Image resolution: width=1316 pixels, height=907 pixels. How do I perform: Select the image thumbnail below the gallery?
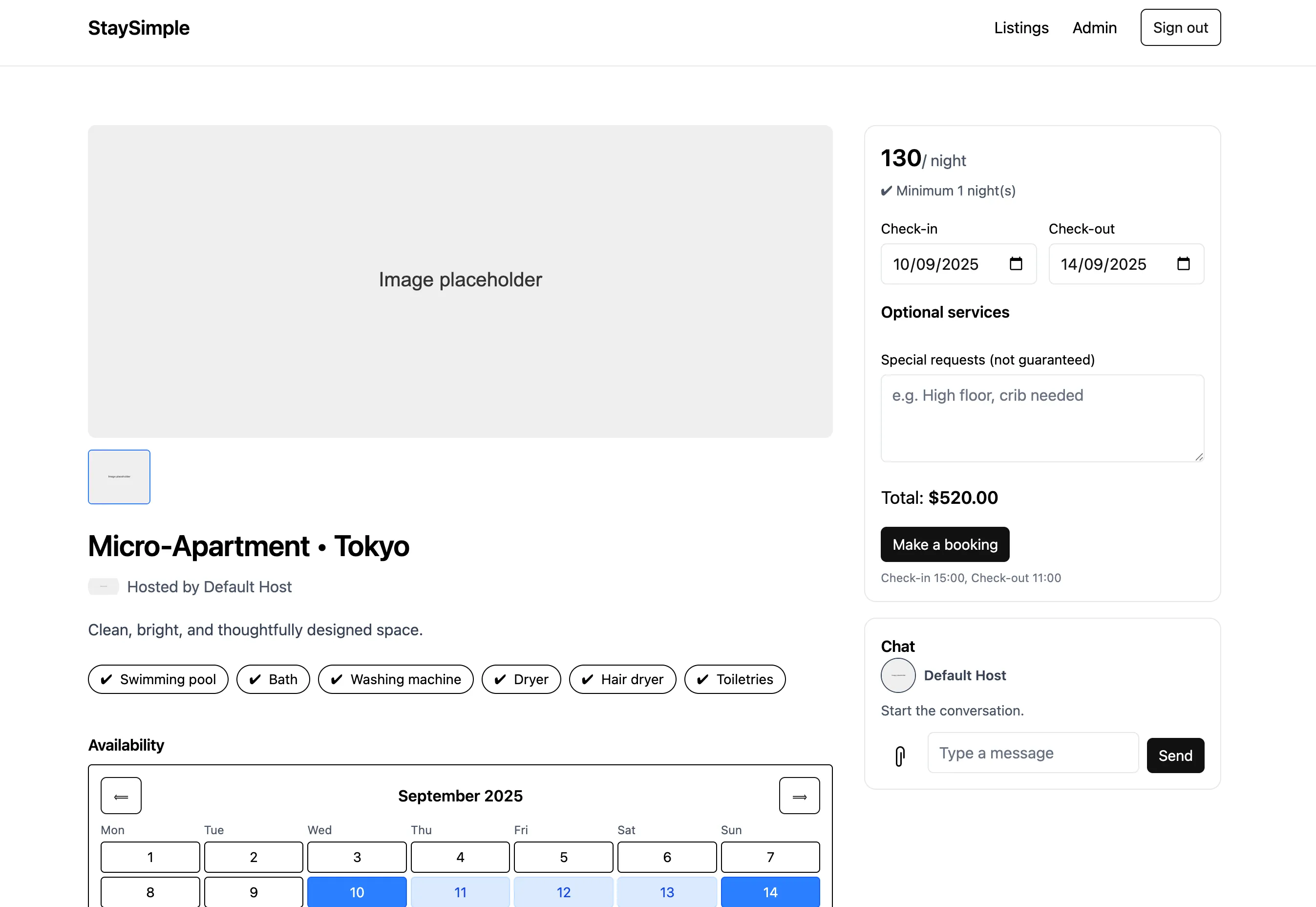tap(119, 477)
